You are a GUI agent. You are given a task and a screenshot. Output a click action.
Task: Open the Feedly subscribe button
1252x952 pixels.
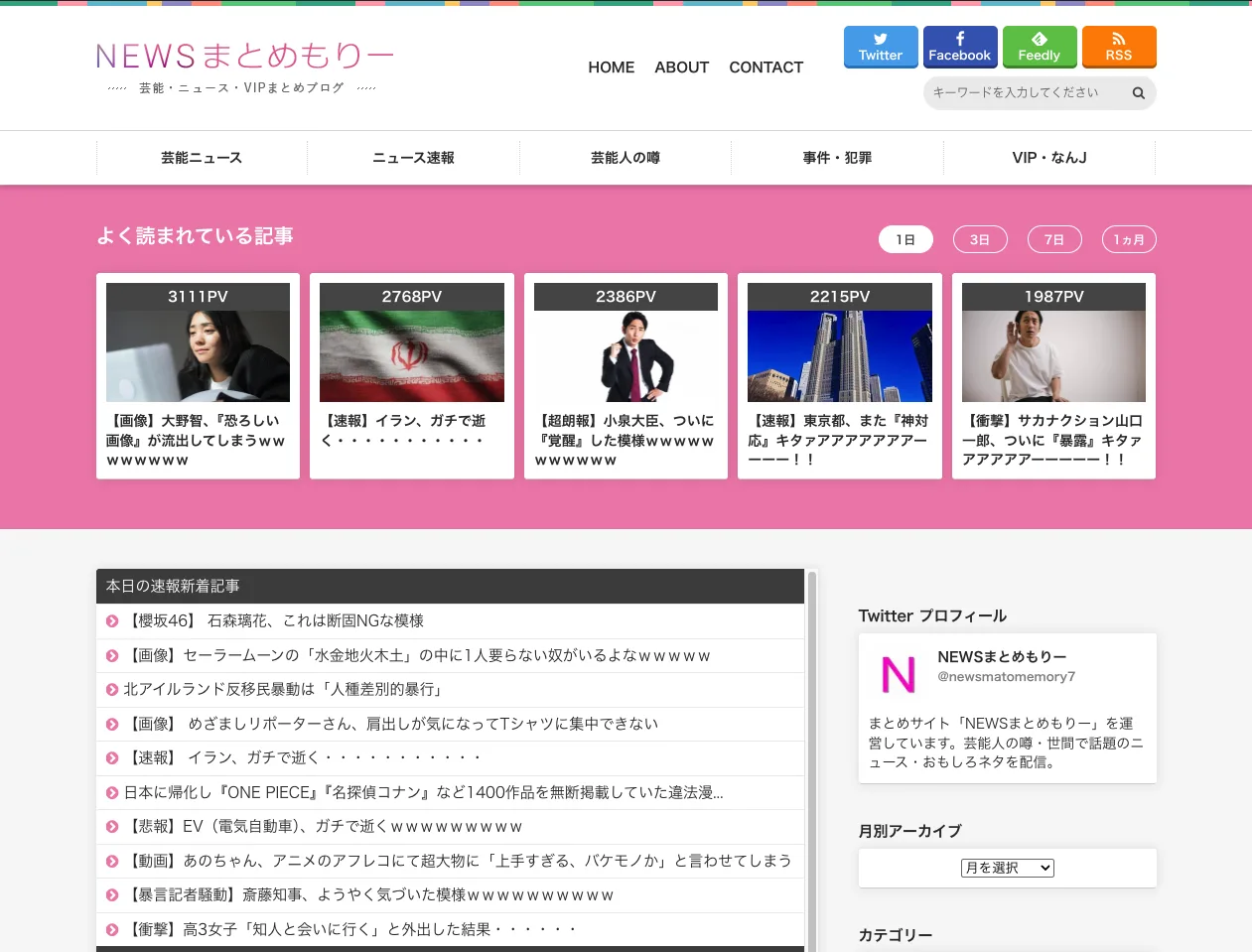click(1040, 47)
